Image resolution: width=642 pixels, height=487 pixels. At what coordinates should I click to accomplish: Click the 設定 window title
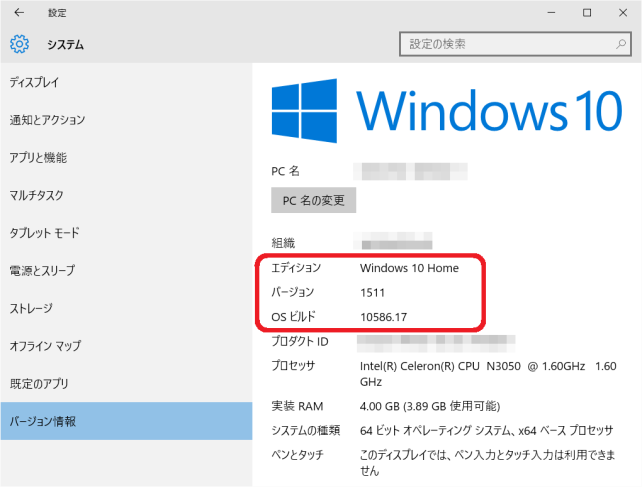click(57, 13)
